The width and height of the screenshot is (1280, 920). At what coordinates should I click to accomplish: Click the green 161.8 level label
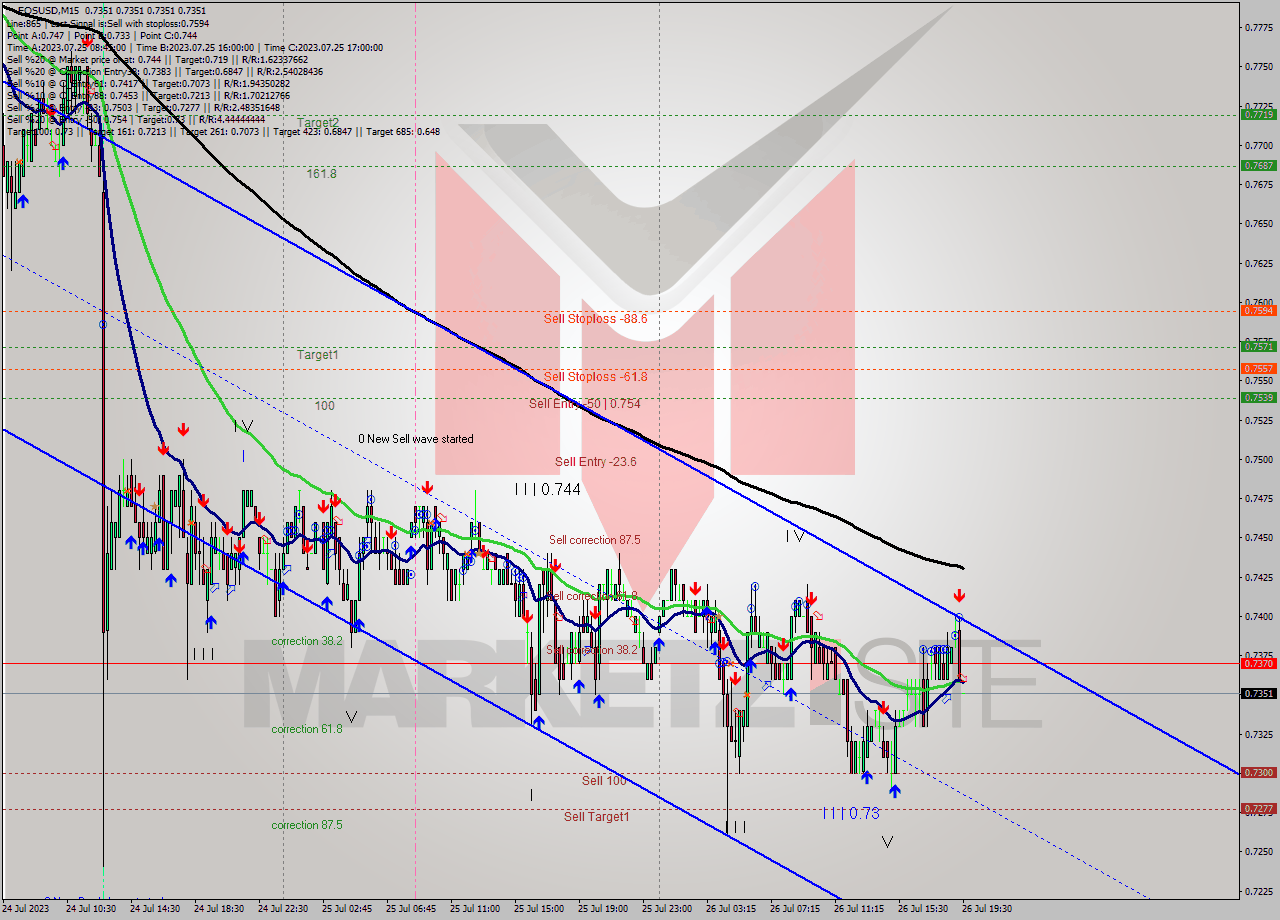[321, 174]
